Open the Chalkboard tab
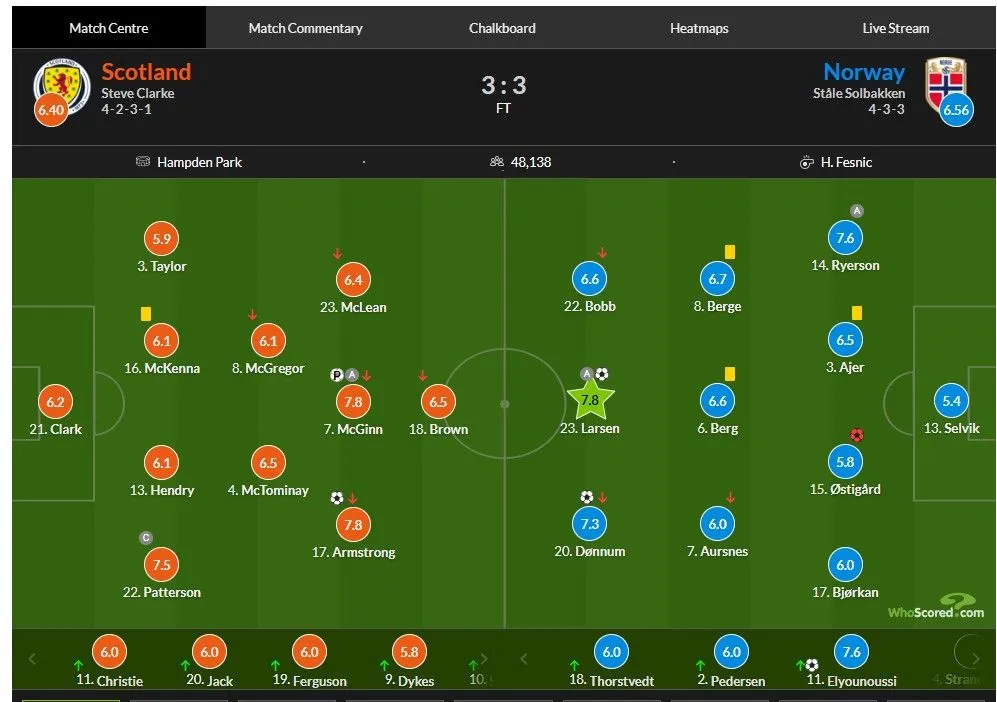Screen dimensions: 997x702 [502, 28]
